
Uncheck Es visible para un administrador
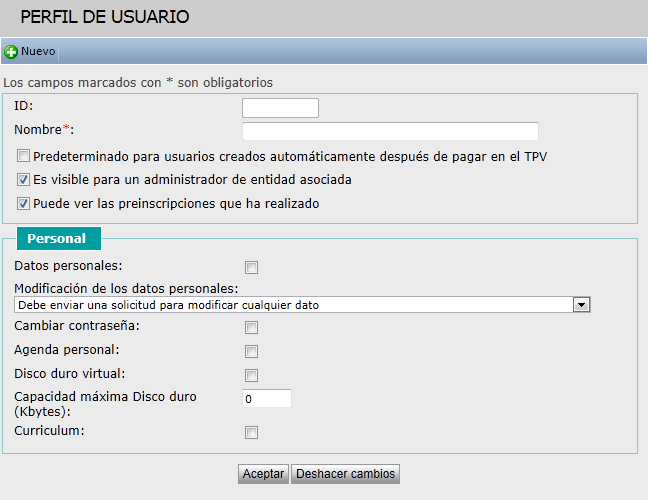(x=23, y=180)
